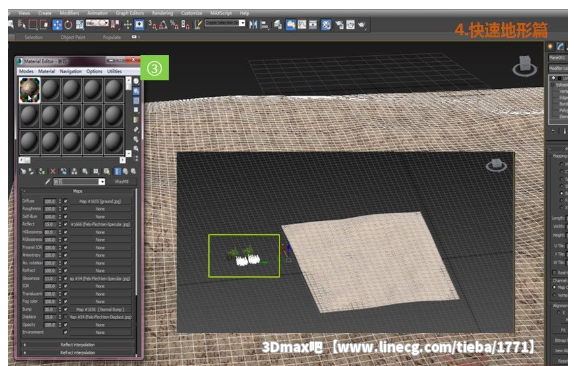Select the first material sample sphere
The height and width of the screenshot is (366, 574).
(x=29, y=90)
